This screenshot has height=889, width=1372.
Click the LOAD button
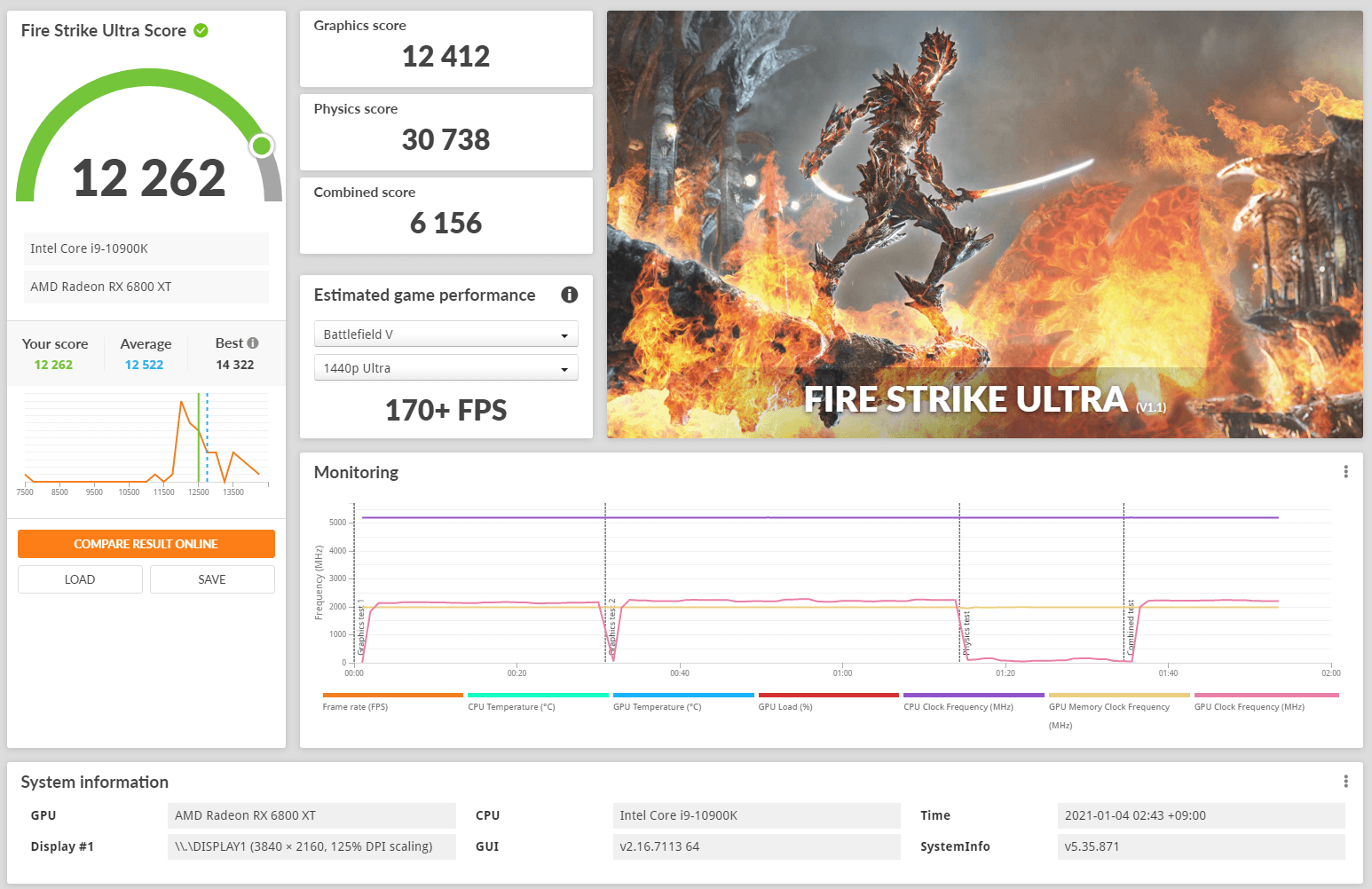tap(80, 579)
